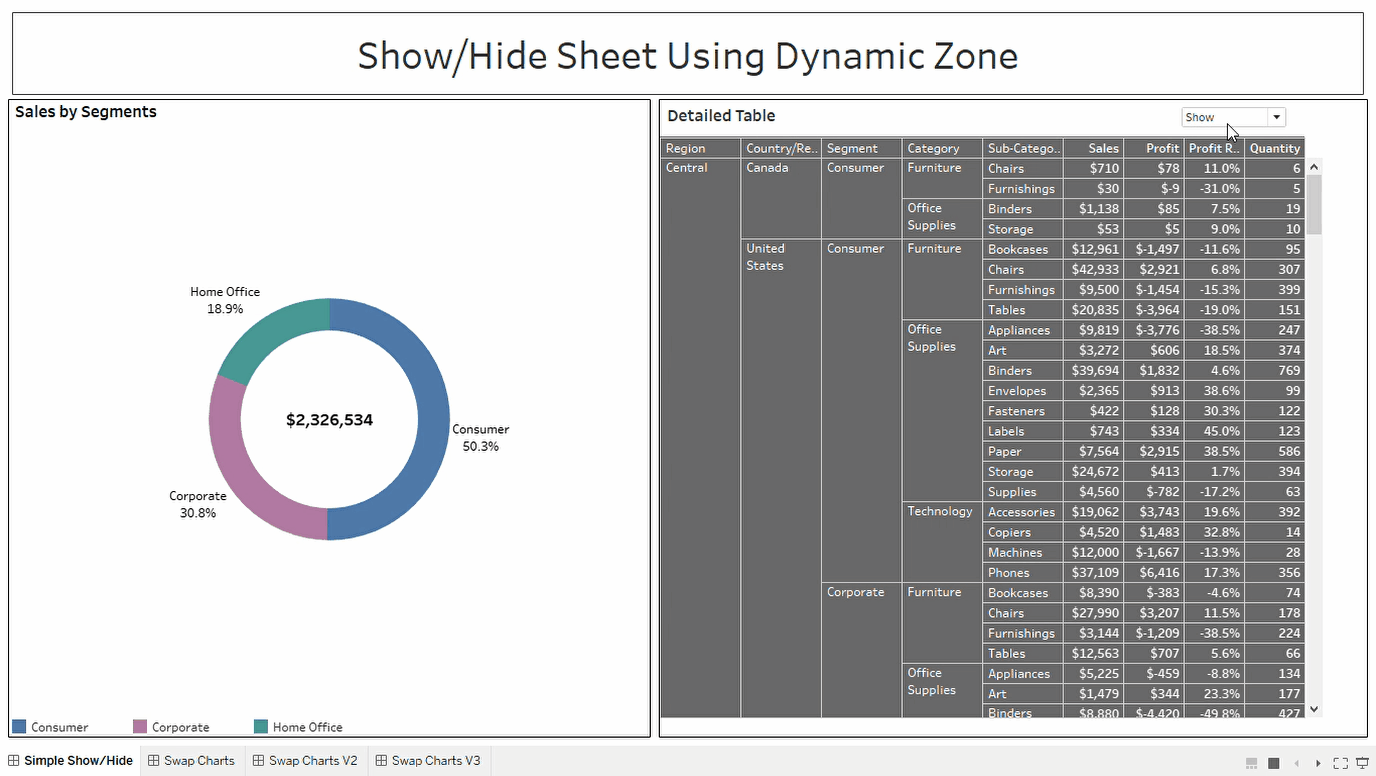Open the Show/Hide dropdown

tap(1276, 117)
